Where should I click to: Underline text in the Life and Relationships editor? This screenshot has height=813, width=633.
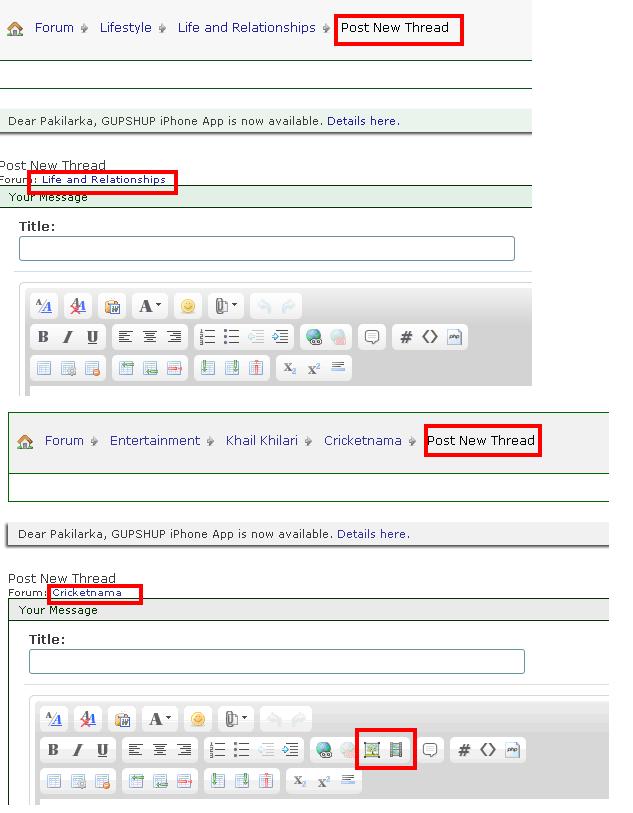[x=92, y=337]
